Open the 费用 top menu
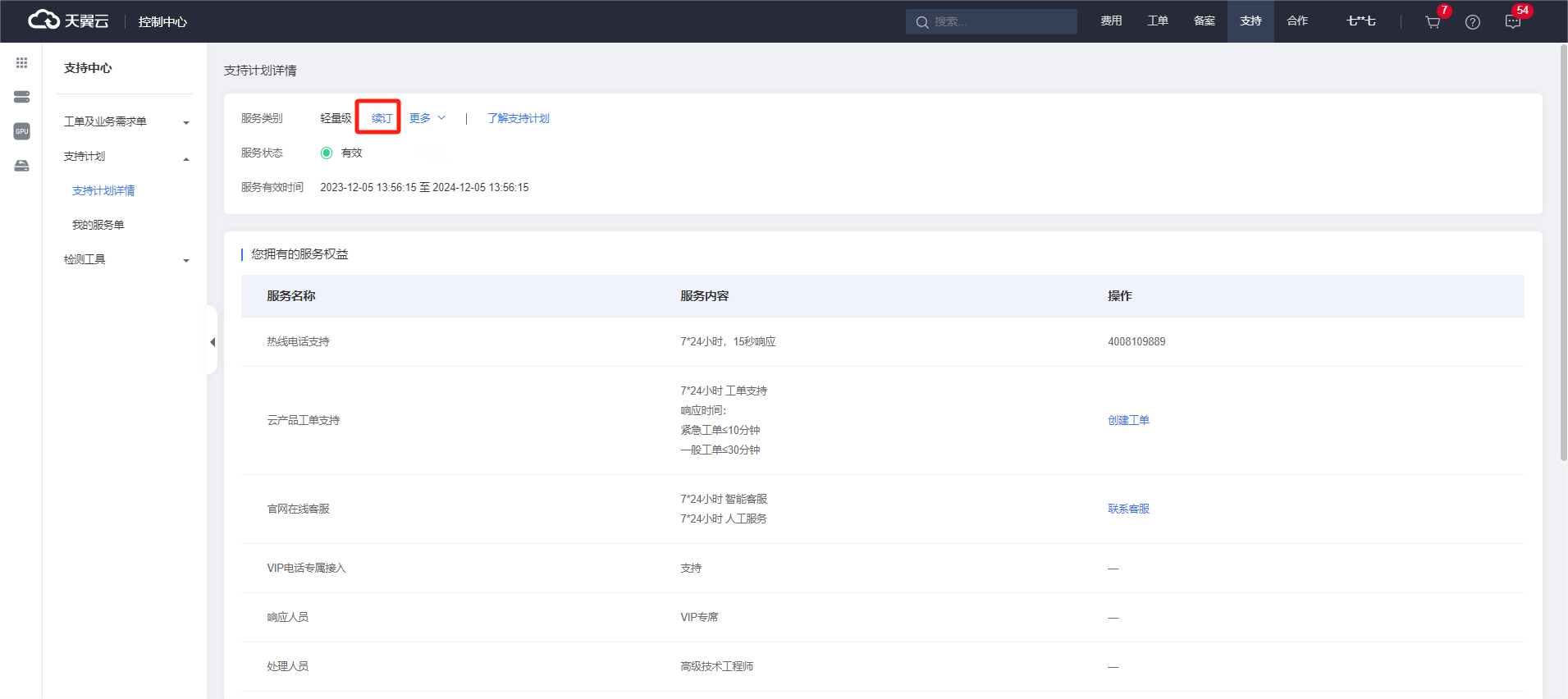Screen dimensions: 1568x699 [x=1111, y=21]
